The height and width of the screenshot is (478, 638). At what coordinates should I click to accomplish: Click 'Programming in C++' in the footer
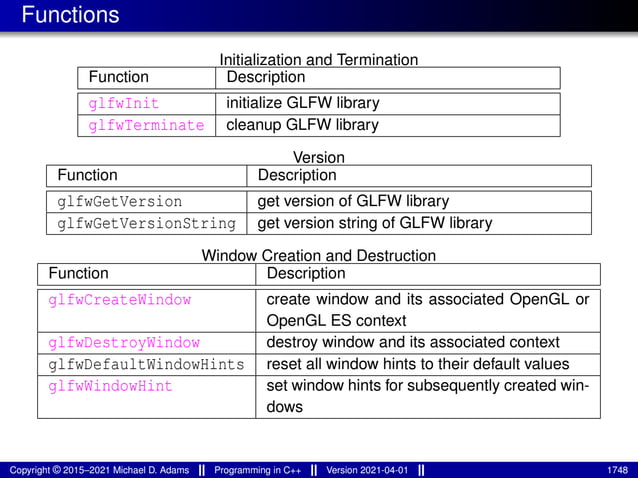coord(258,470)
